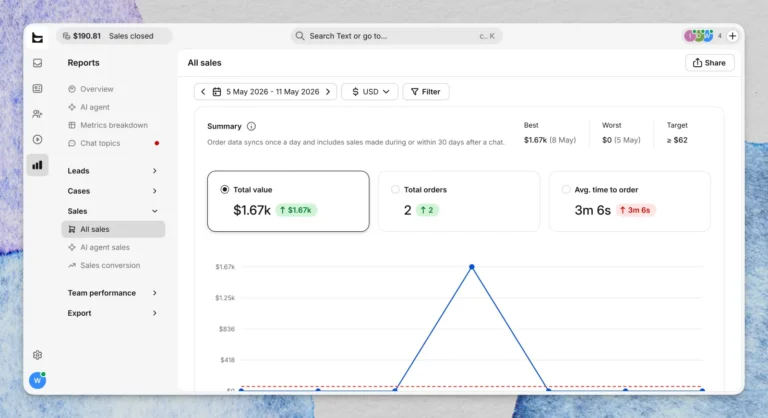Select Total orders radio button

coord(395,190)
